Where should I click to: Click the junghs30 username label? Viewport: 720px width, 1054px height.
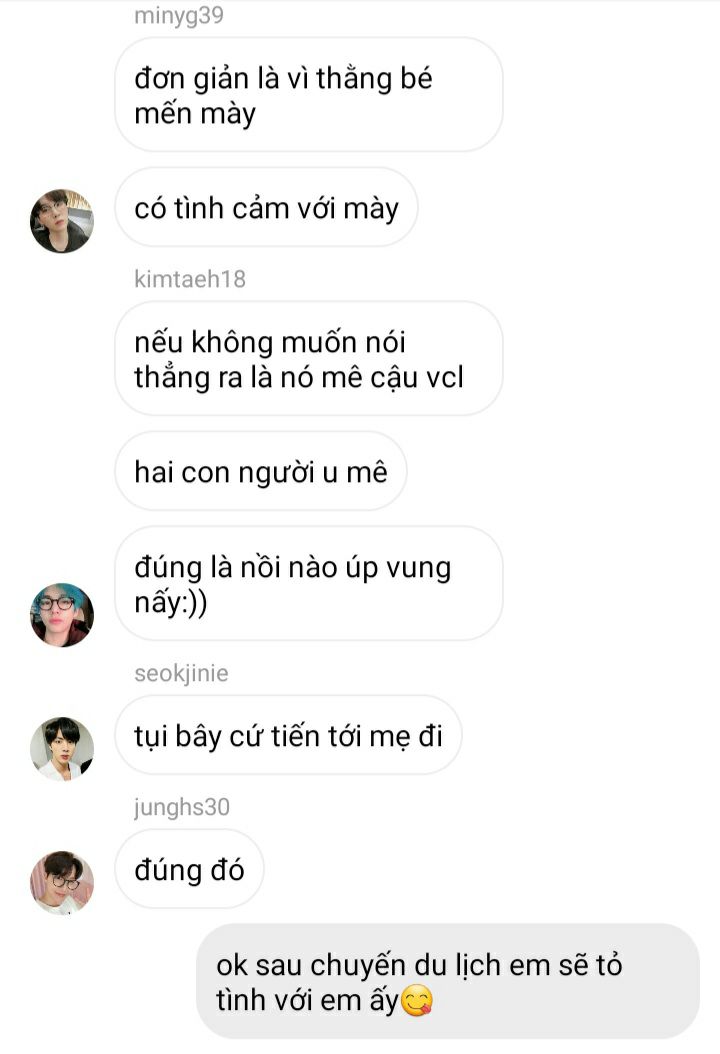(x=182, y=807)
